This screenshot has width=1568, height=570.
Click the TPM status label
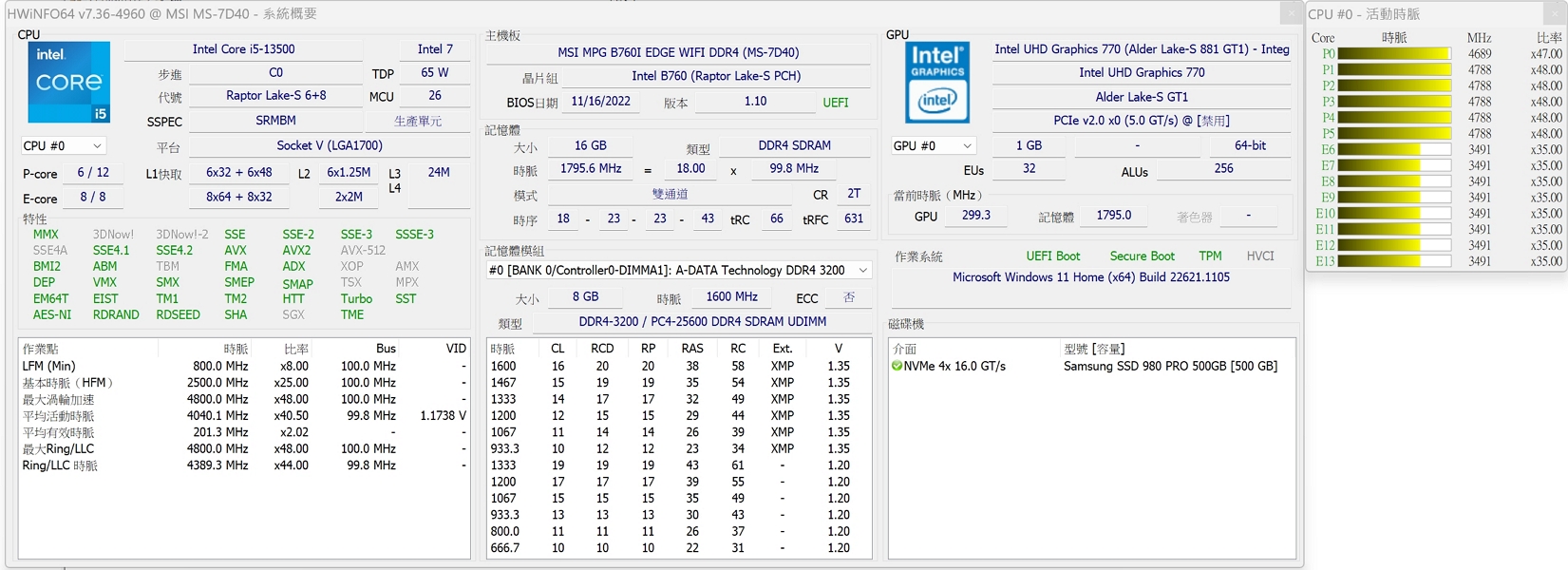pos(1210,256)
